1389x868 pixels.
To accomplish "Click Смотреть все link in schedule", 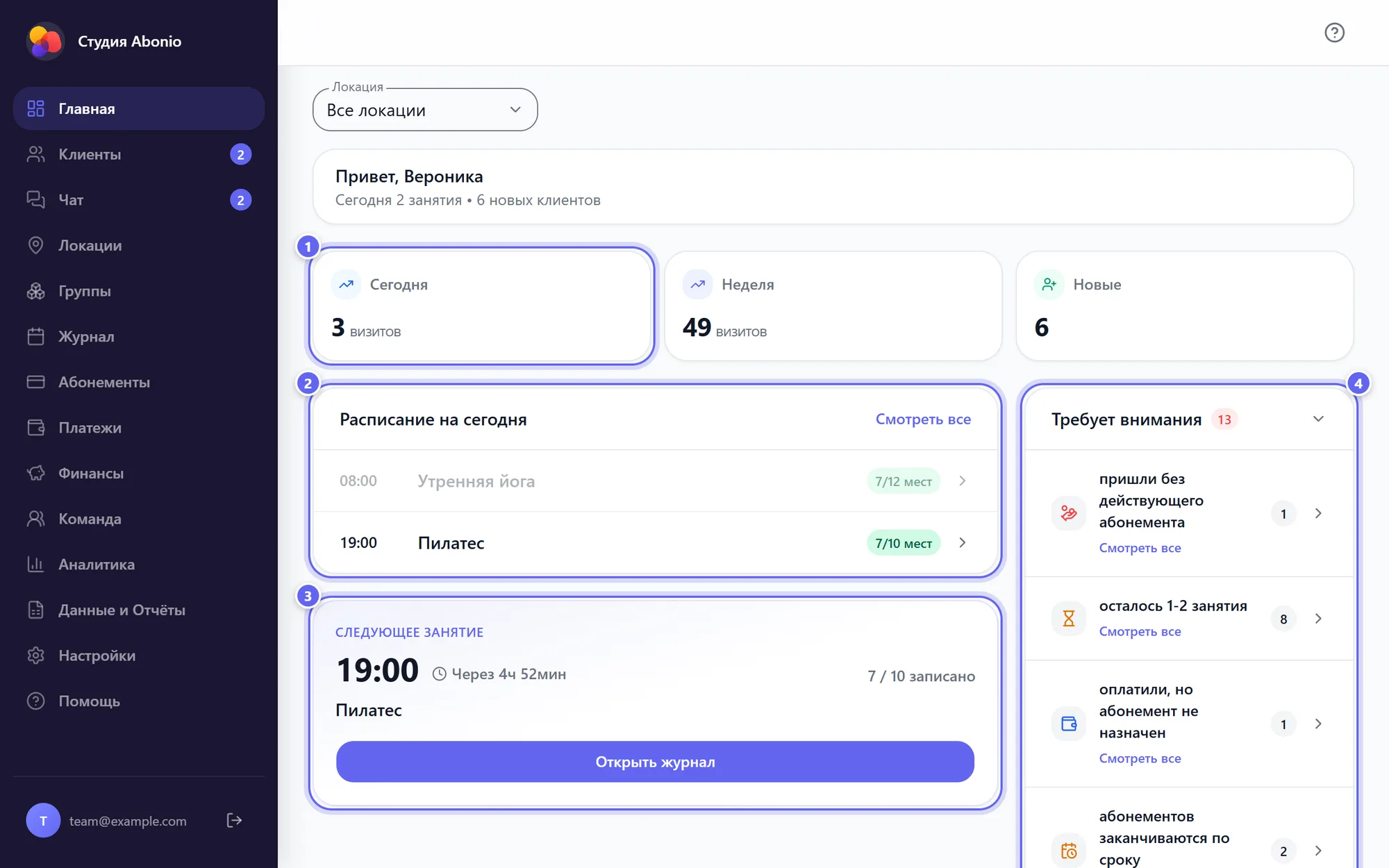I will [923, 419].
